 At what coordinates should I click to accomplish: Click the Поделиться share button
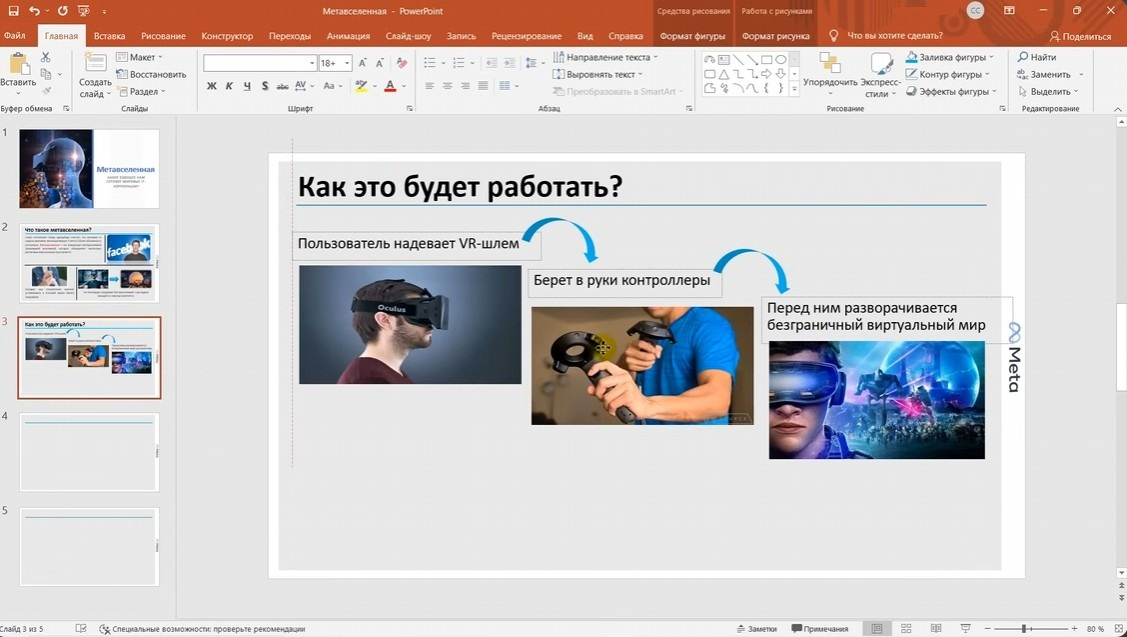pyautogui.click(x=1080, y=36)
